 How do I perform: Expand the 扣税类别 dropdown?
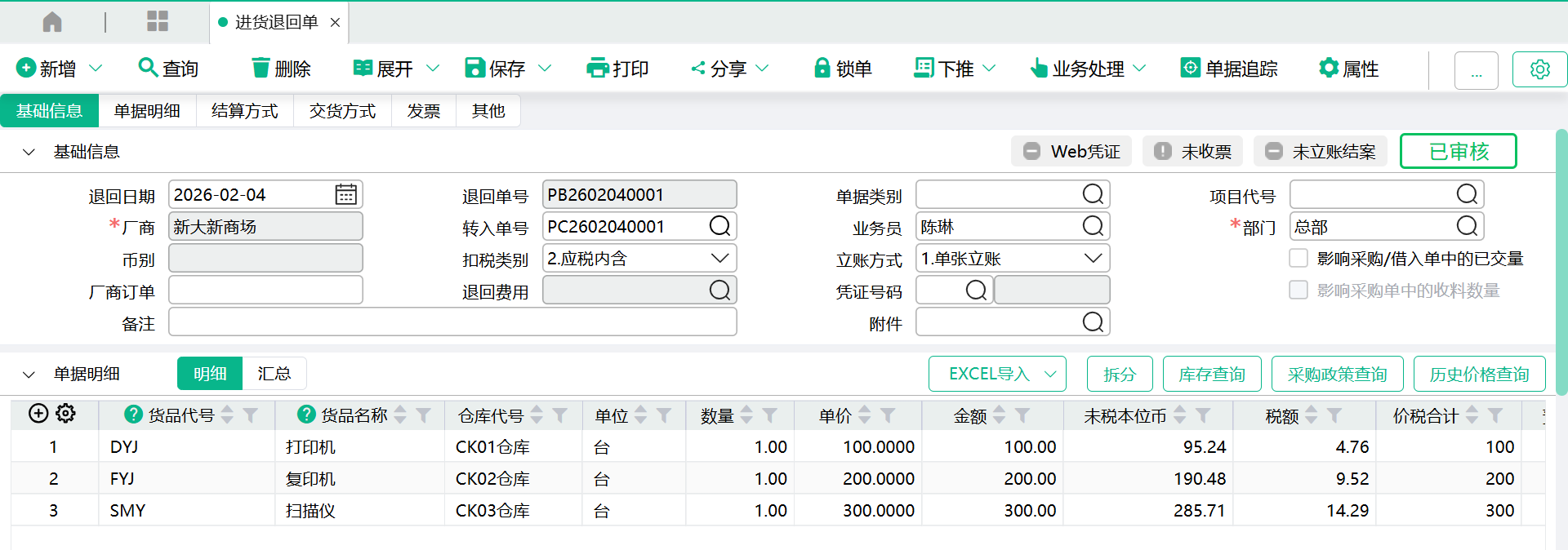click(719, 259)
